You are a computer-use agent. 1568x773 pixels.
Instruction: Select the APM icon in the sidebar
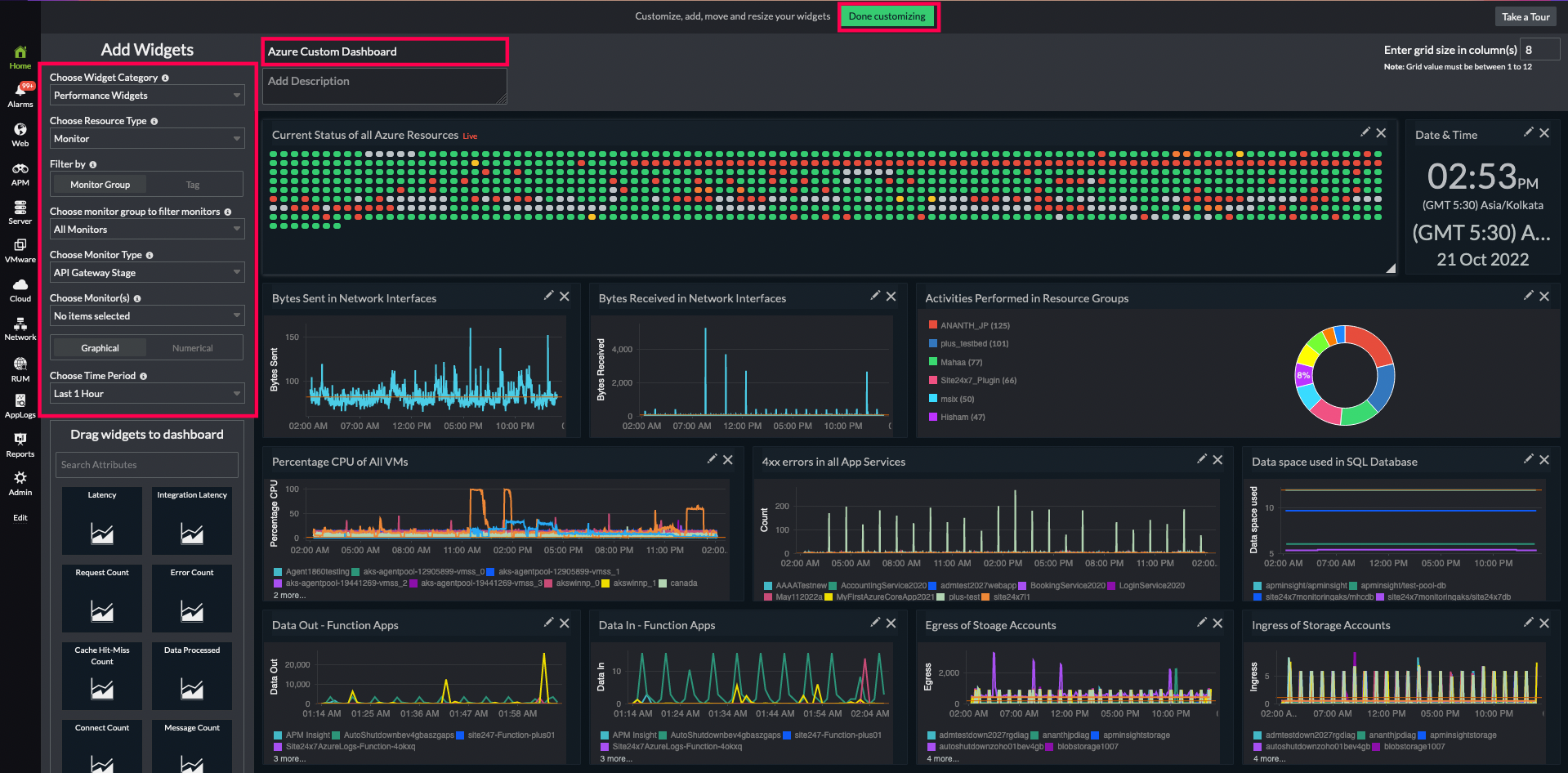20,172
